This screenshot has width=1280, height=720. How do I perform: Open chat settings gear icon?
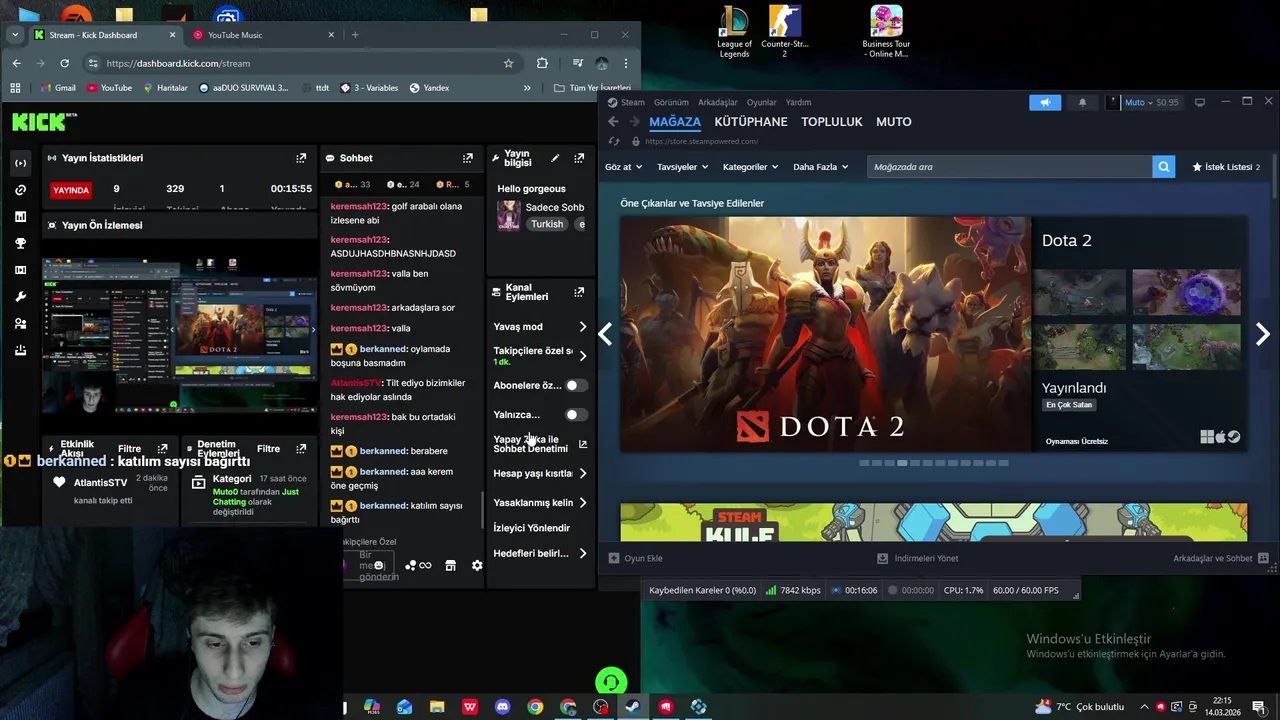(x=477, y=565)
